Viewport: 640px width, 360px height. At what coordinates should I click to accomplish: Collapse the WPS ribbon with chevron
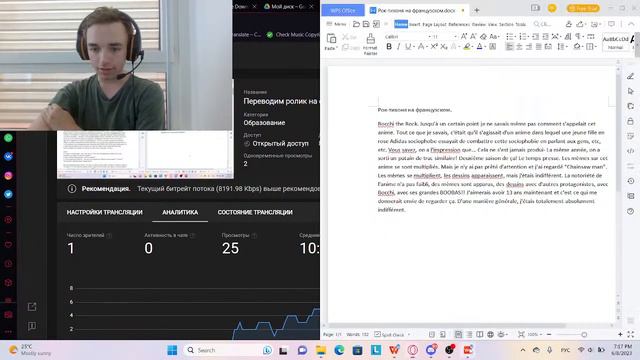[631, 24]
